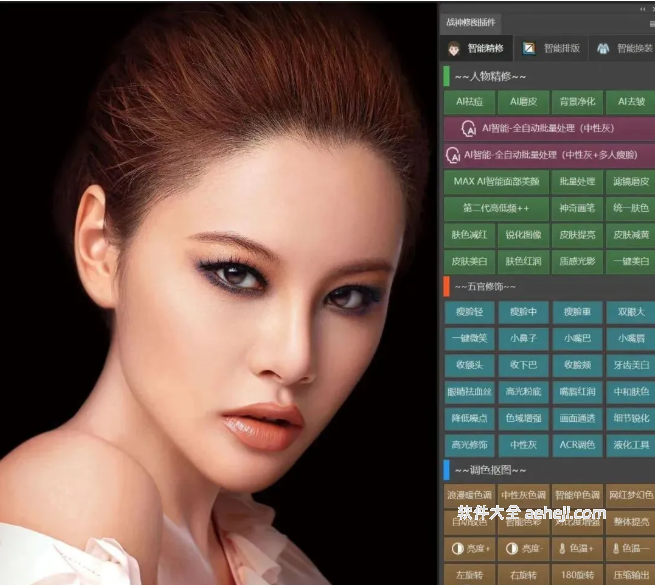Image resolution: width=656 pixels, height=585 pixels.
Task: Click the 亮度- brightness decrease button
Action: tap(523, 549)
